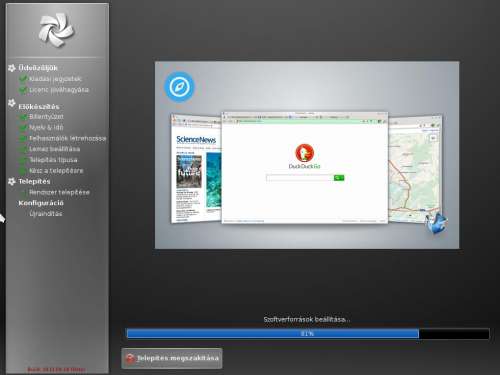
Task: Select the Kész a telepítésre step
Action: point(56,171)
